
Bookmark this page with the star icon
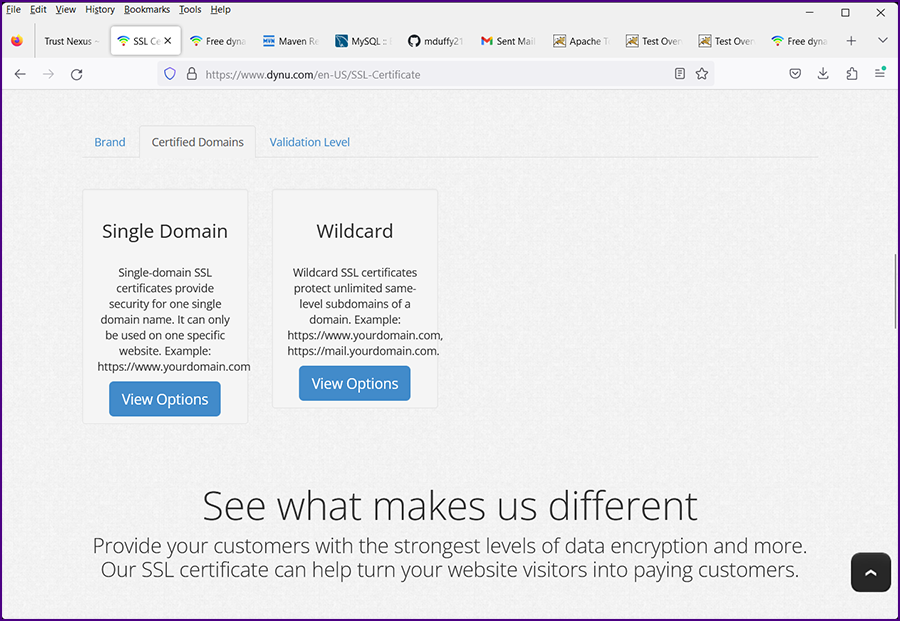pyautogui.click(x=702, y=74)
